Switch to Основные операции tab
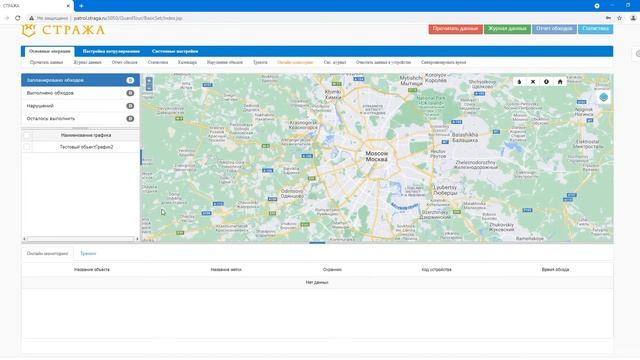Image resolution: width=640 pixels, height=360 pixels. pyautogui.click(x=49, y=51)
